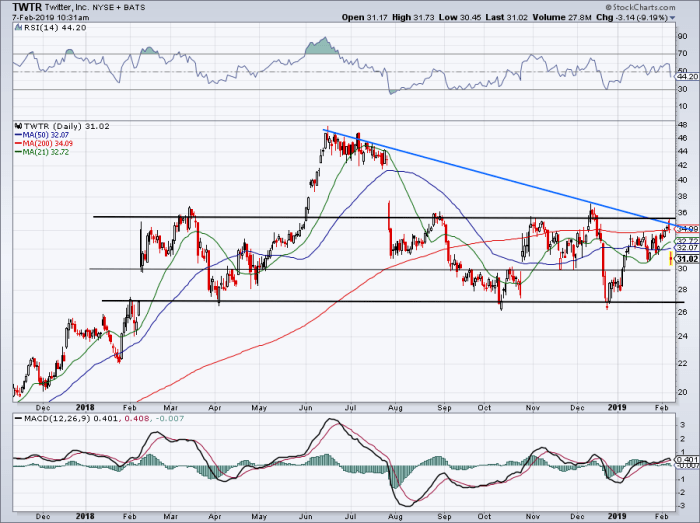Click the 32.07 marker on the price axis
The height and width of the screenshot is (523, 700).
[687, 248]
